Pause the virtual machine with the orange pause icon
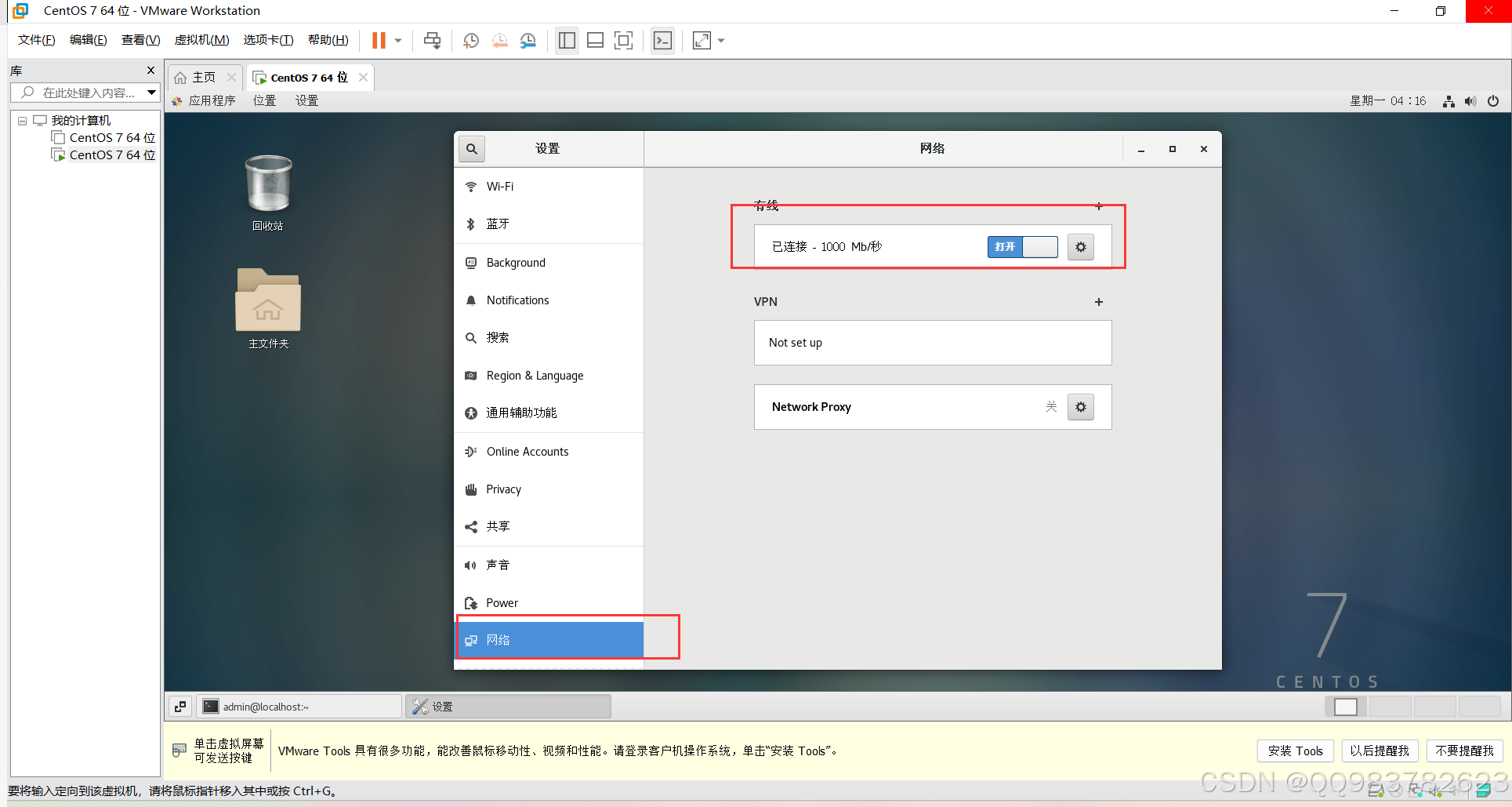 click(379, 40)
